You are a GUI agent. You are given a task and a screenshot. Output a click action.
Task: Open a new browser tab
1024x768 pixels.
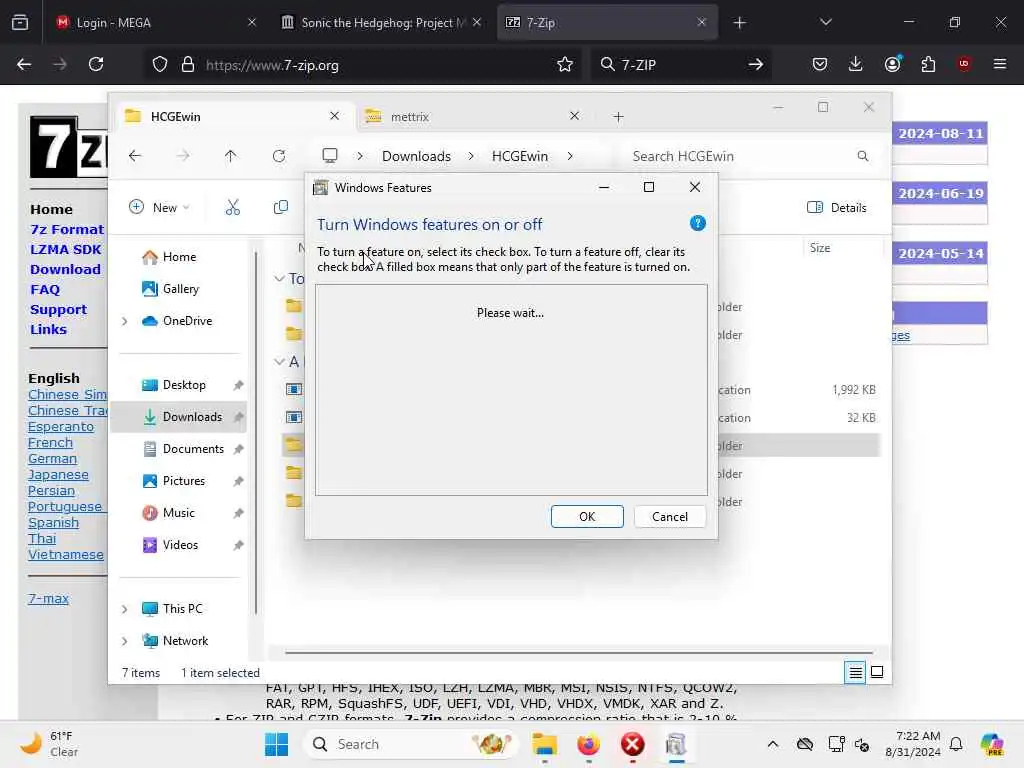[739, 23]
